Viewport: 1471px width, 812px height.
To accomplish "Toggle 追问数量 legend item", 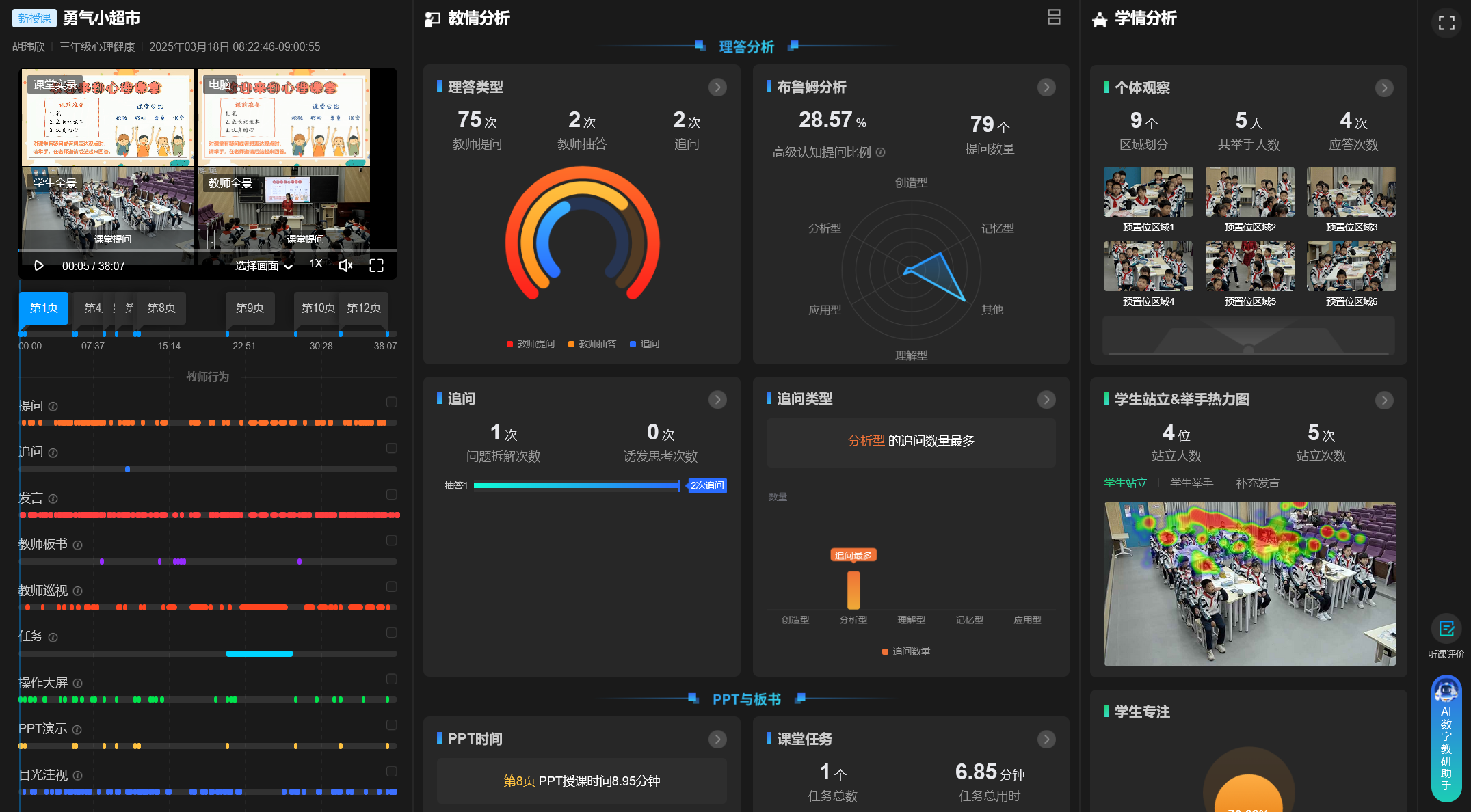I will (x=906, y=652).
